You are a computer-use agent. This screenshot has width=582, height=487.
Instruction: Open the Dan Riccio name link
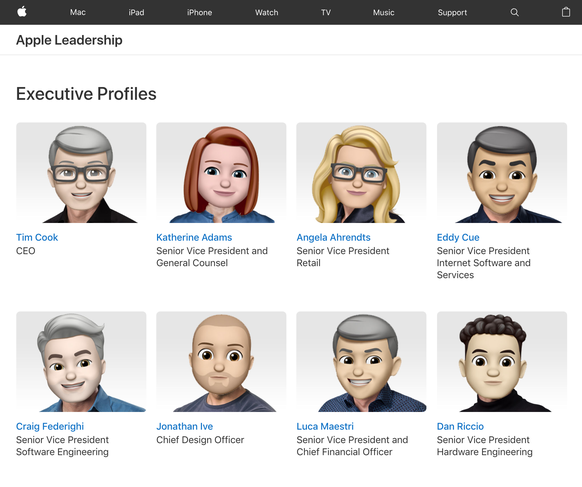tap(460, 426)
